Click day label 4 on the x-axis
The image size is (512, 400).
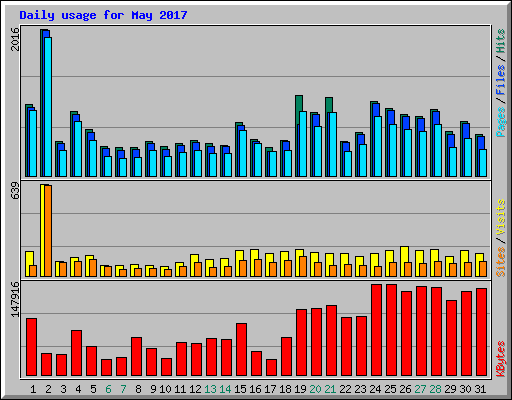[78, 389]
